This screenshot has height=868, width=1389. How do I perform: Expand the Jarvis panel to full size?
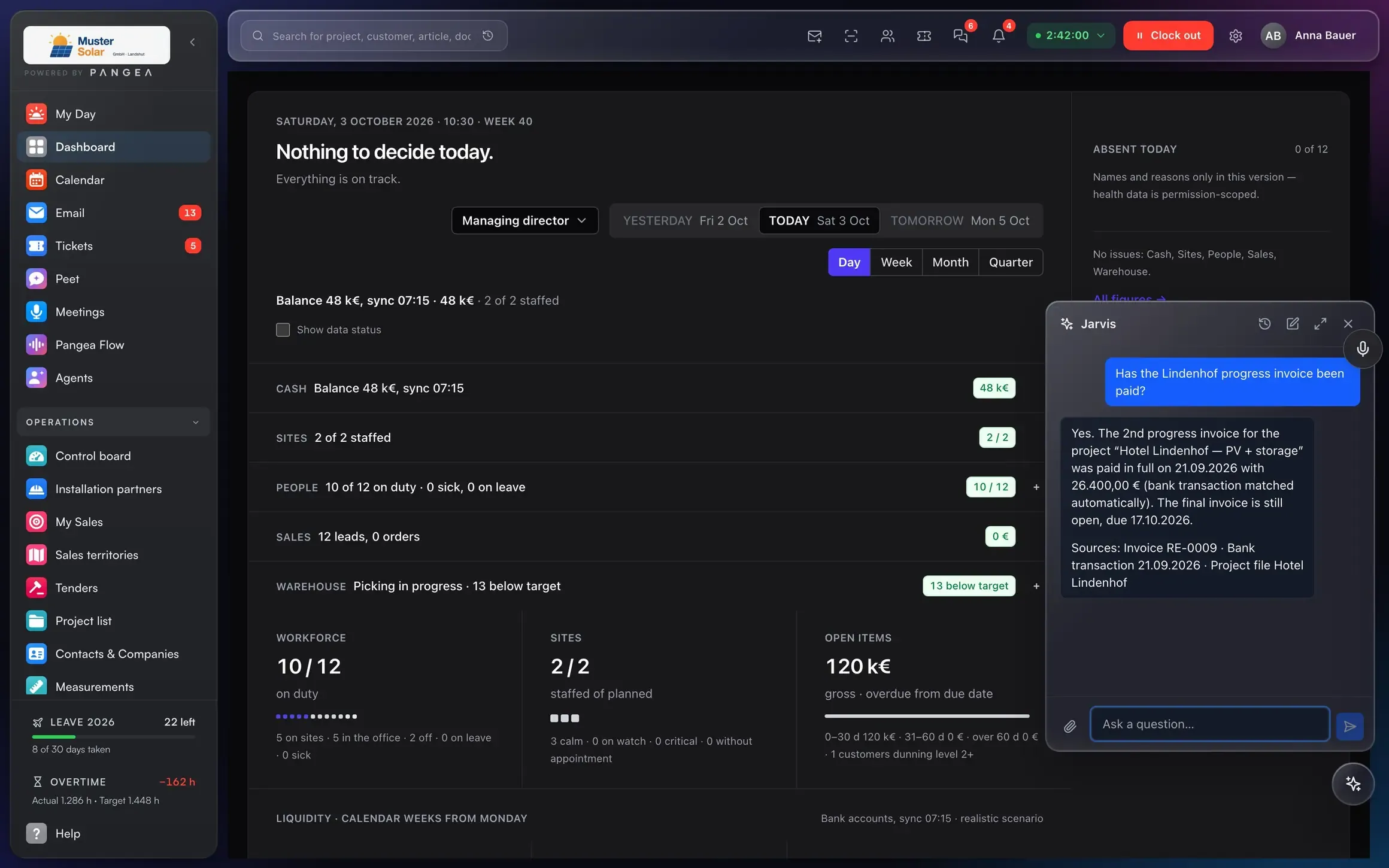click(x=1320, y=324)
